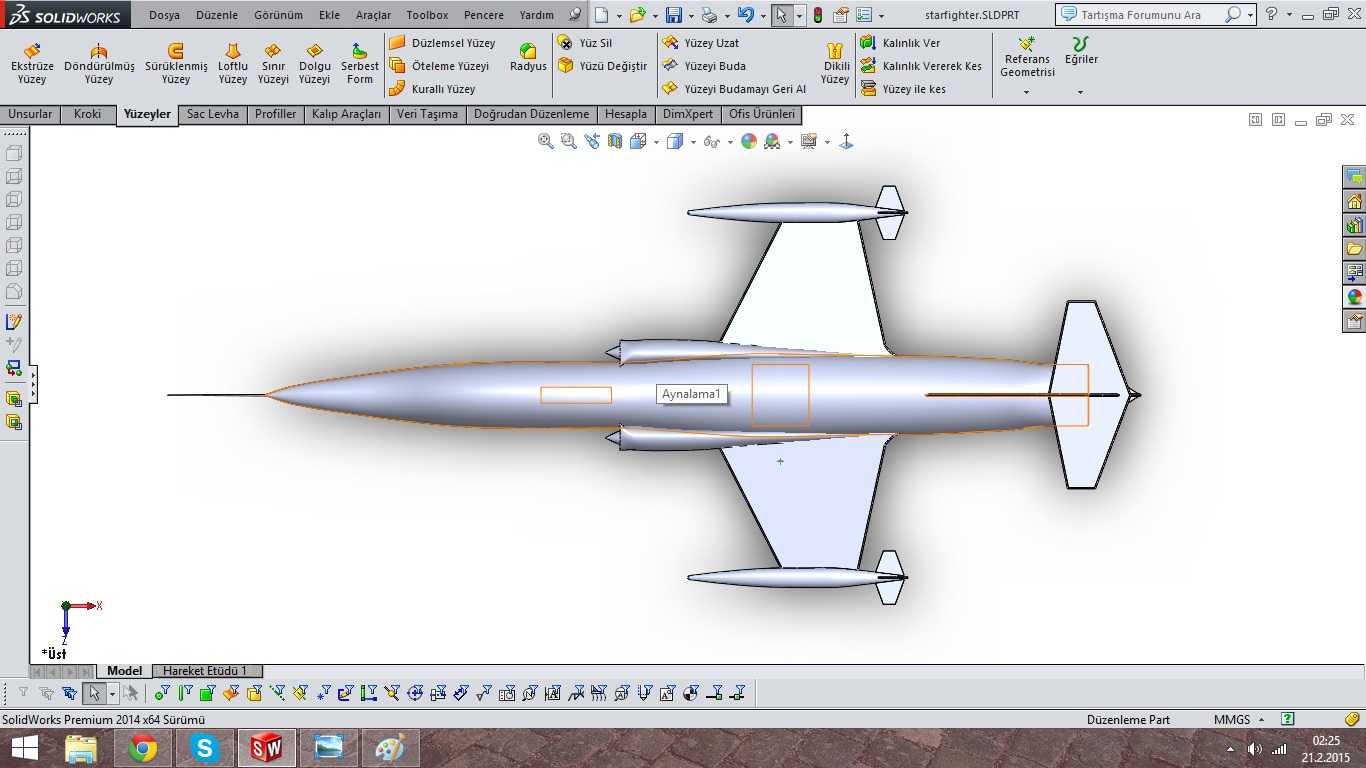
Task: Click the Save disk icon
Action: click(x=674, y=15)
